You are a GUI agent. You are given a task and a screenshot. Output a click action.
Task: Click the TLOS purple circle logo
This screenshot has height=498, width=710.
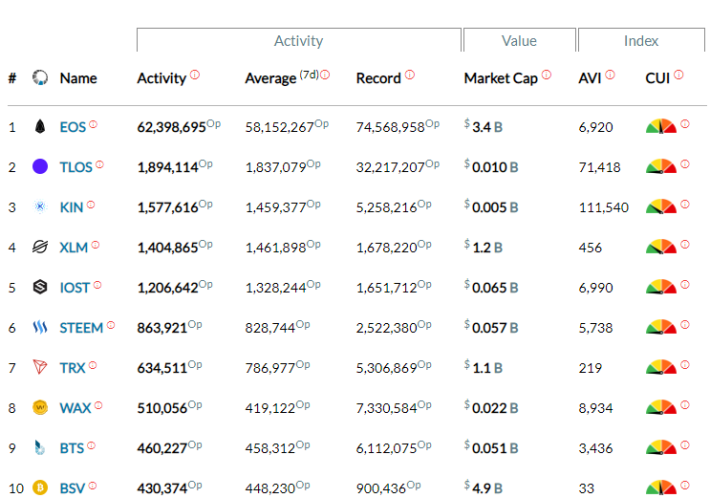[x=40, y=166]
